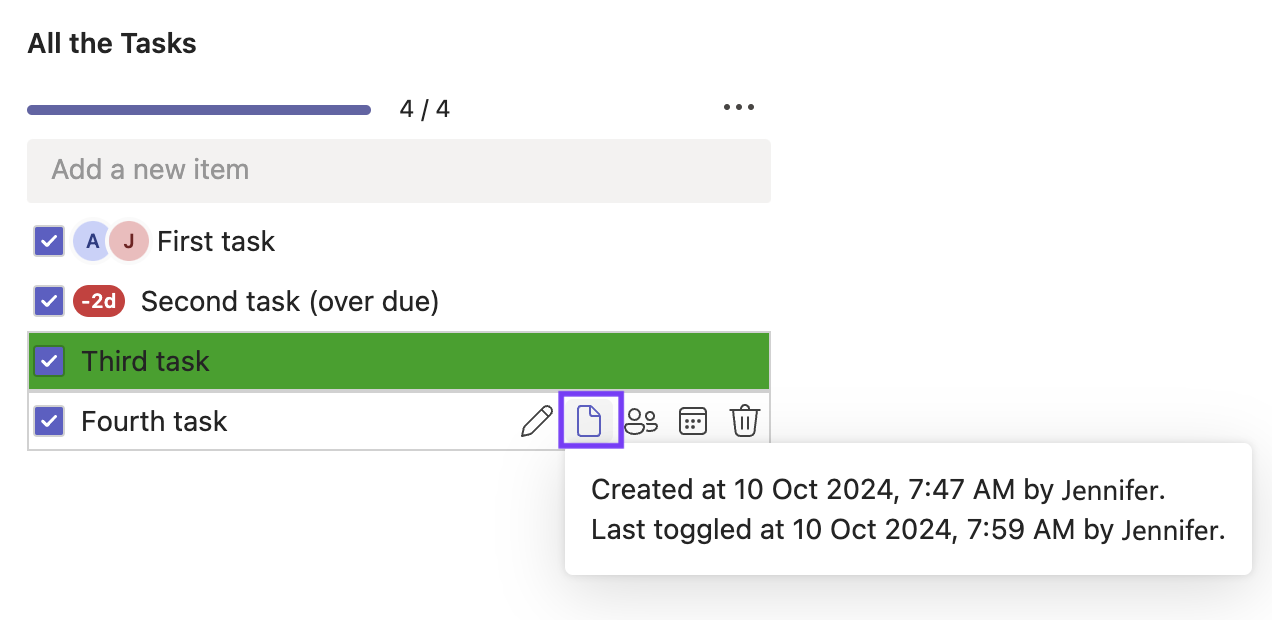1272x620 pixels.
Task: Select the First task text
Action: [x=216, y=241]
